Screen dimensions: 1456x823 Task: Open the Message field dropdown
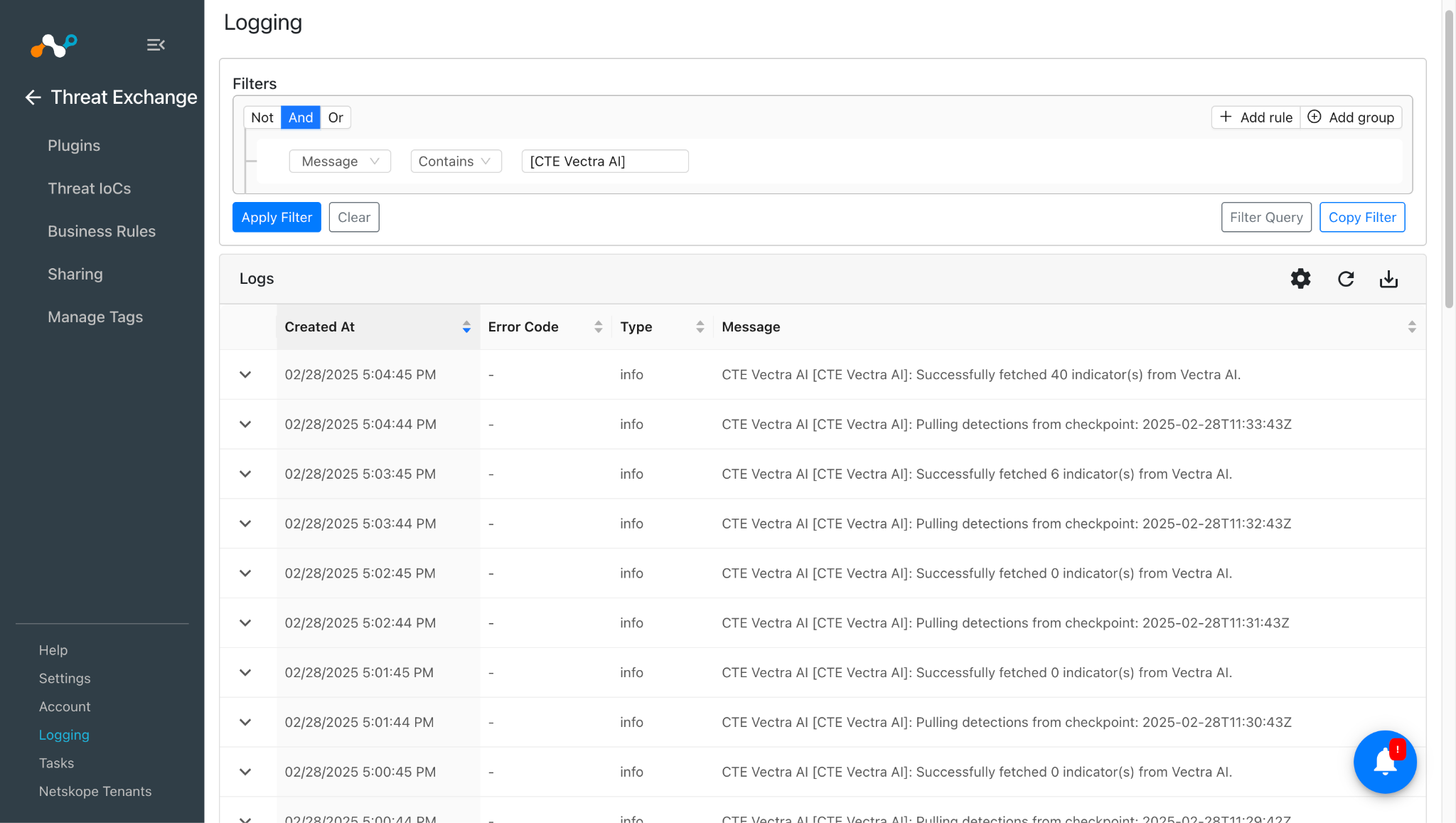click(340, 161)
